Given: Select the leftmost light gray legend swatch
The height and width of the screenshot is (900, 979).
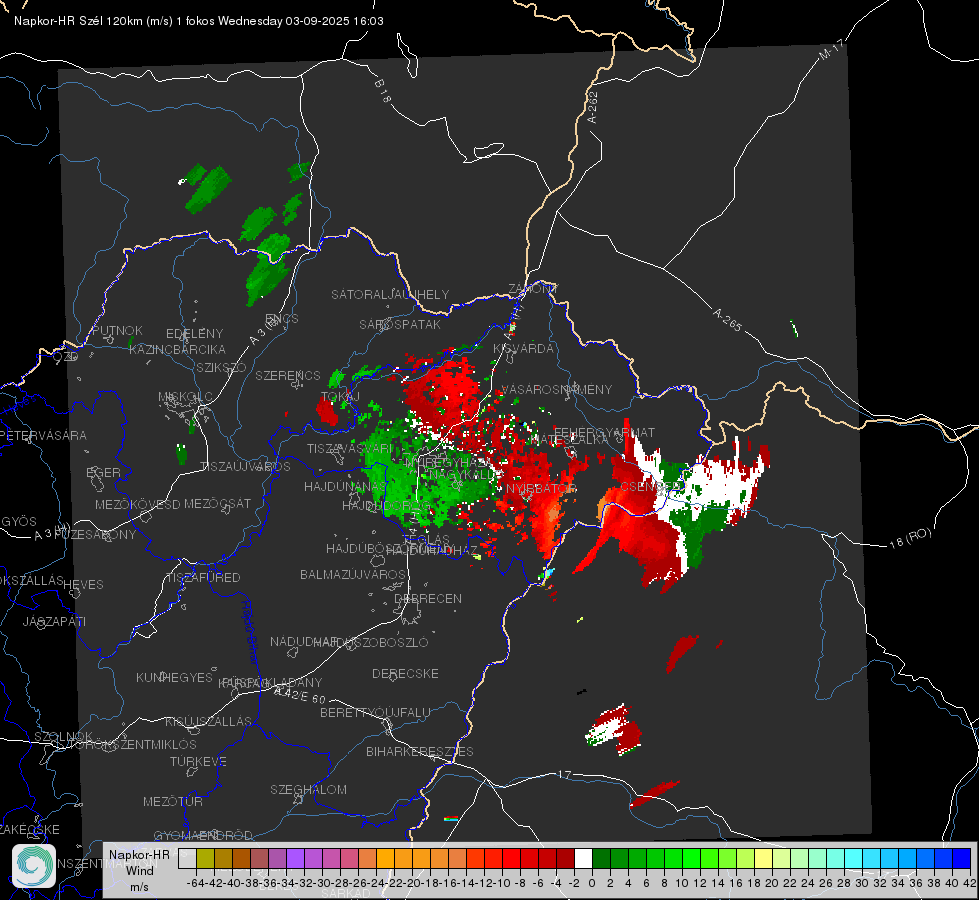Looking at the screenshot, I should click(x=187, y=858).
